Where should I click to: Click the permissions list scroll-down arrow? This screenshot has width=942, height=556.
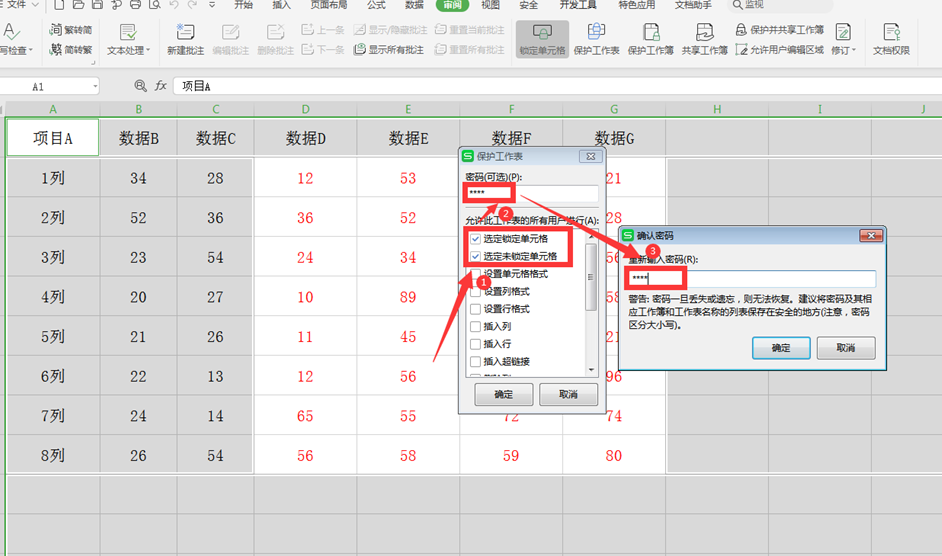[x=591, y=370]
